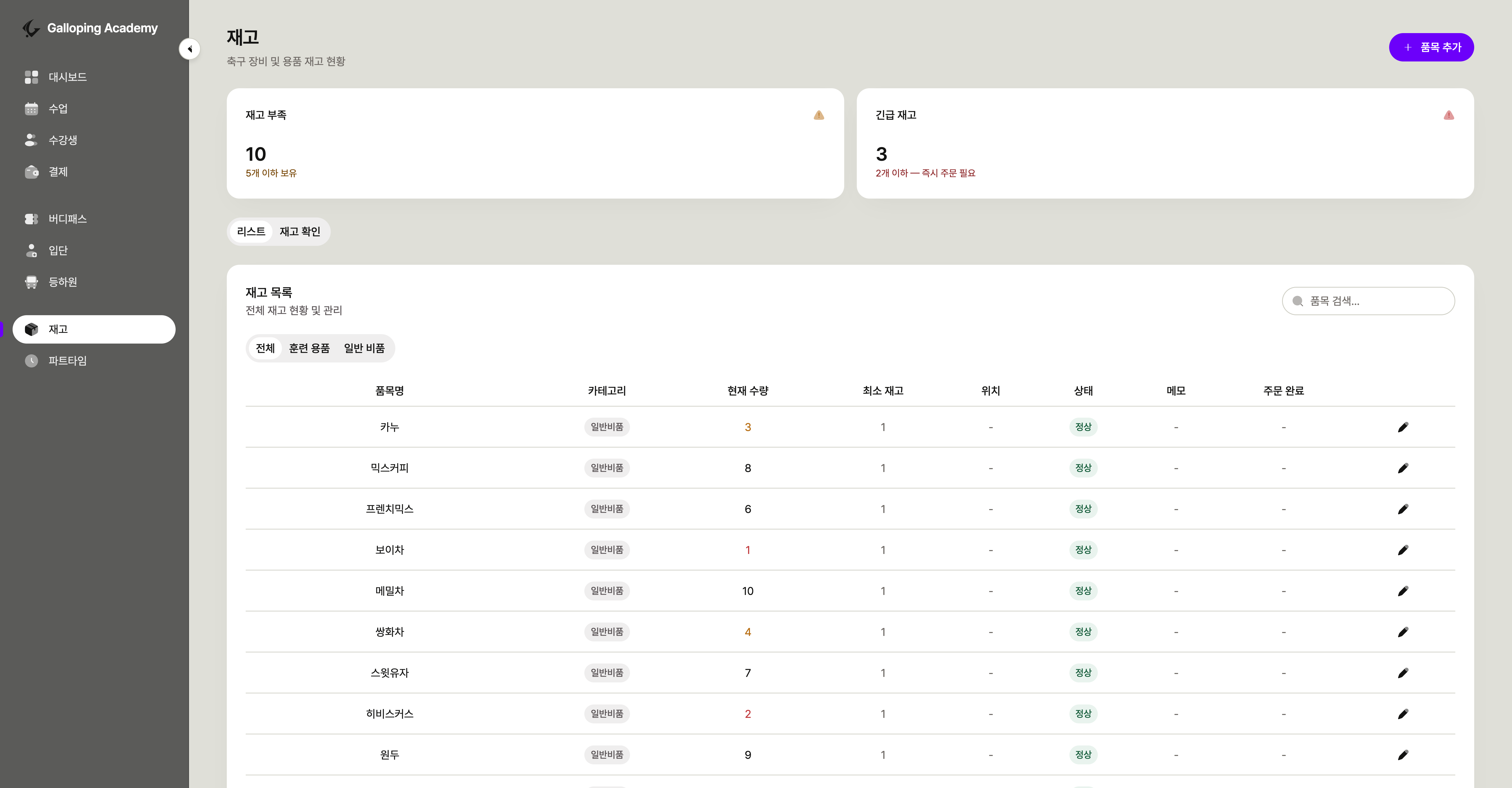Viewport: 1512px width, 788px height.
Task: Click the 카테고리 column header
Action: tap(607, 391)
